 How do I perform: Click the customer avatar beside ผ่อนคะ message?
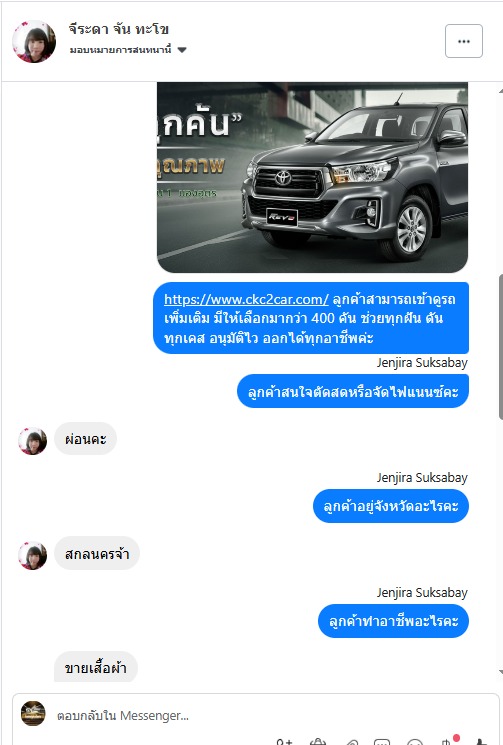click(x=33, y=441)
